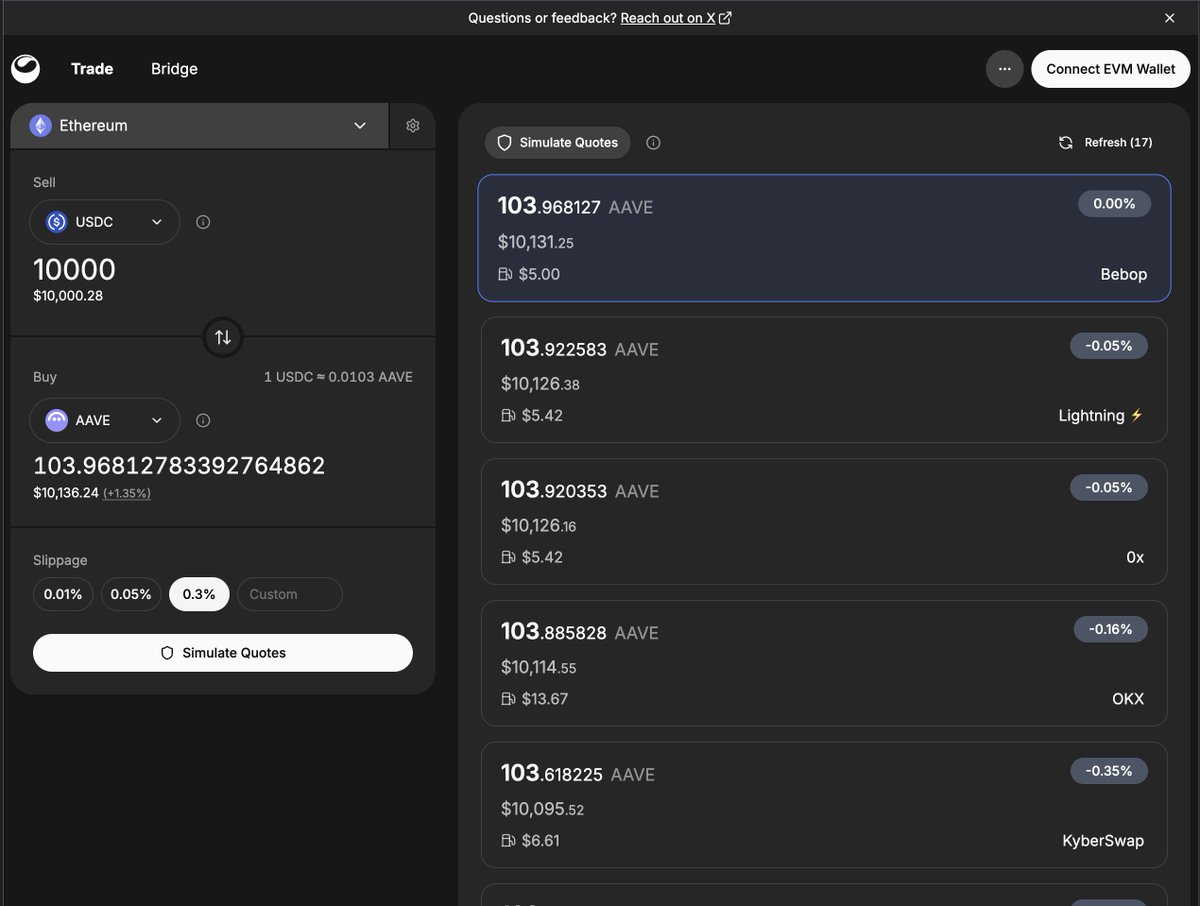
Task: Click the wide white Simulate Quotes button
Action: (x=223, y=653)
